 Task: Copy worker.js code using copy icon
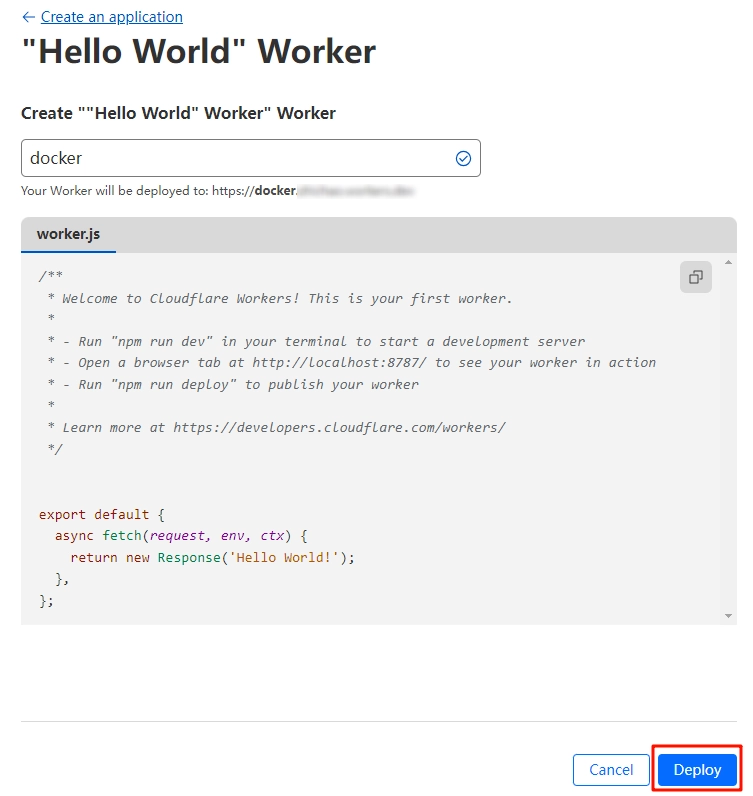pos(695,277)
